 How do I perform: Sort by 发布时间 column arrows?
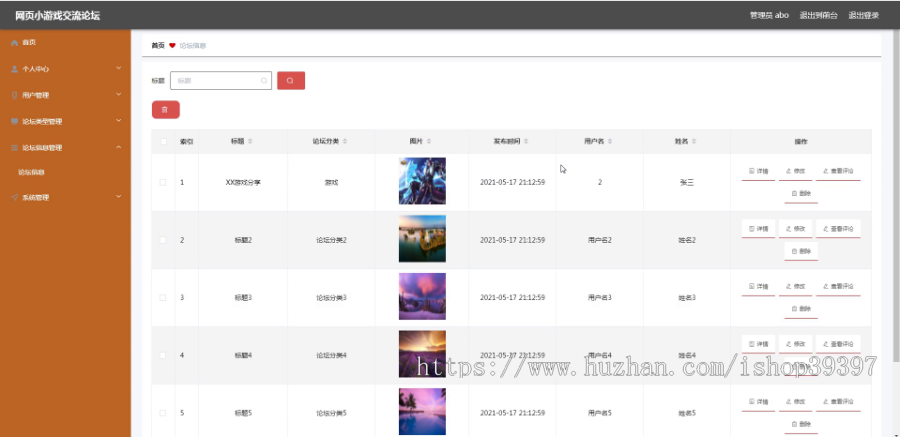pyautogui.click(x=526, y=141)
